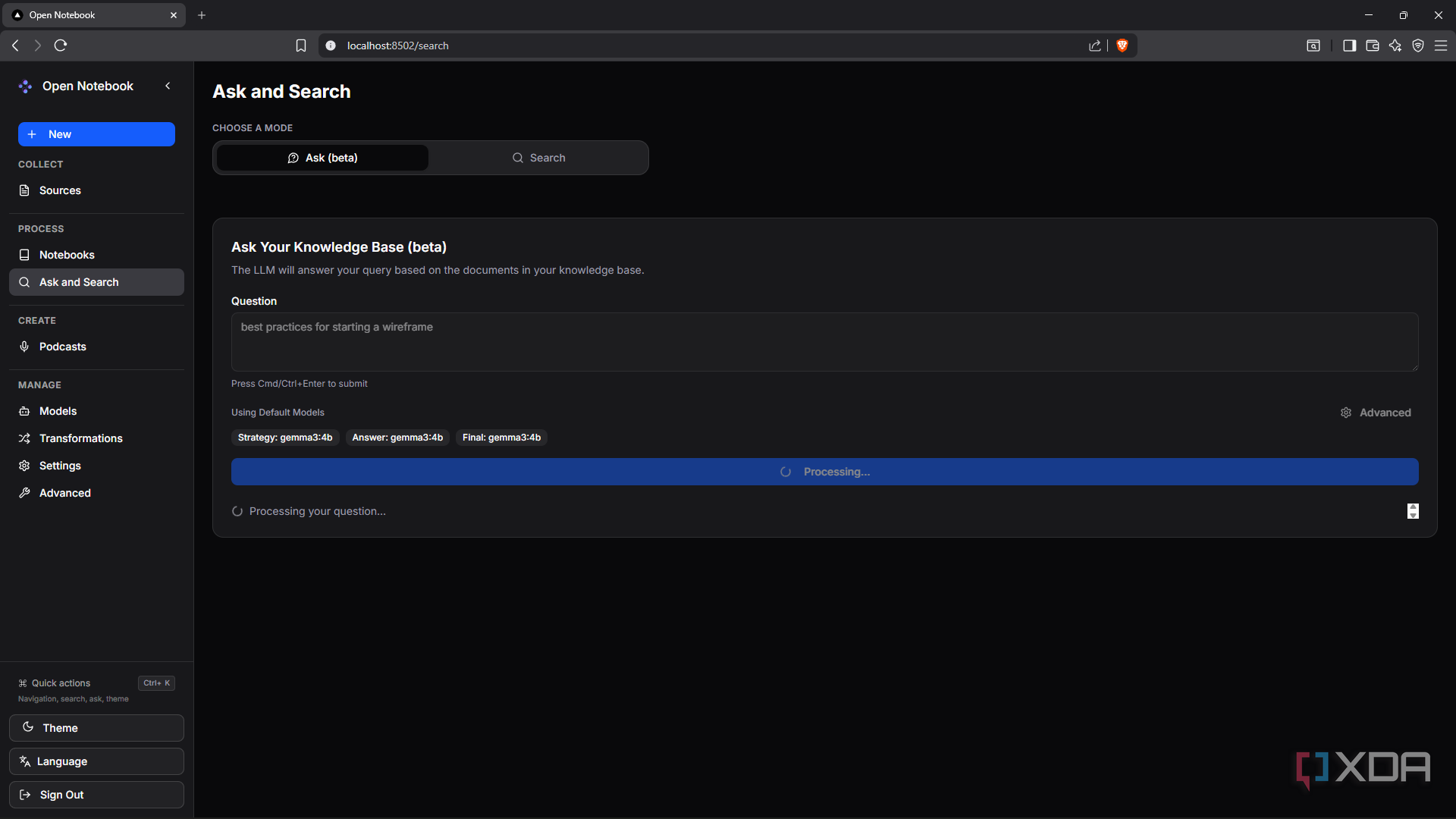This screenshot has height=819, width=1456.
Task: Select Ask and Search in sidebar
Action: point(96,282)
